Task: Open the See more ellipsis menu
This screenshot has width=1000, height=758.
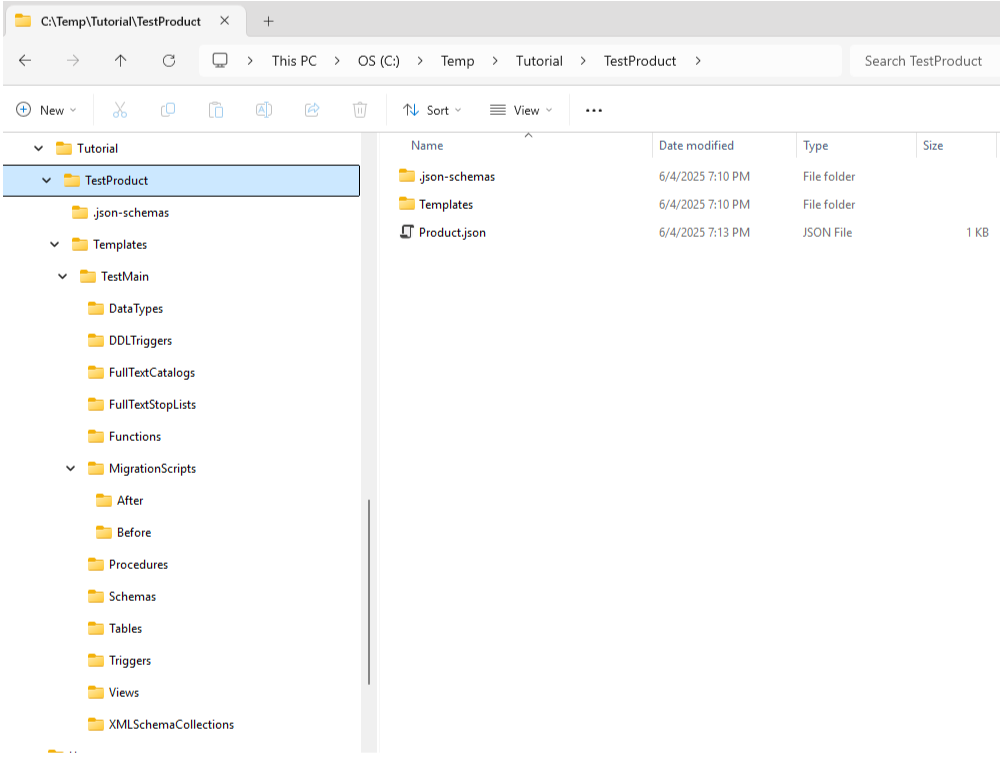Action: [x=593, y=110]
